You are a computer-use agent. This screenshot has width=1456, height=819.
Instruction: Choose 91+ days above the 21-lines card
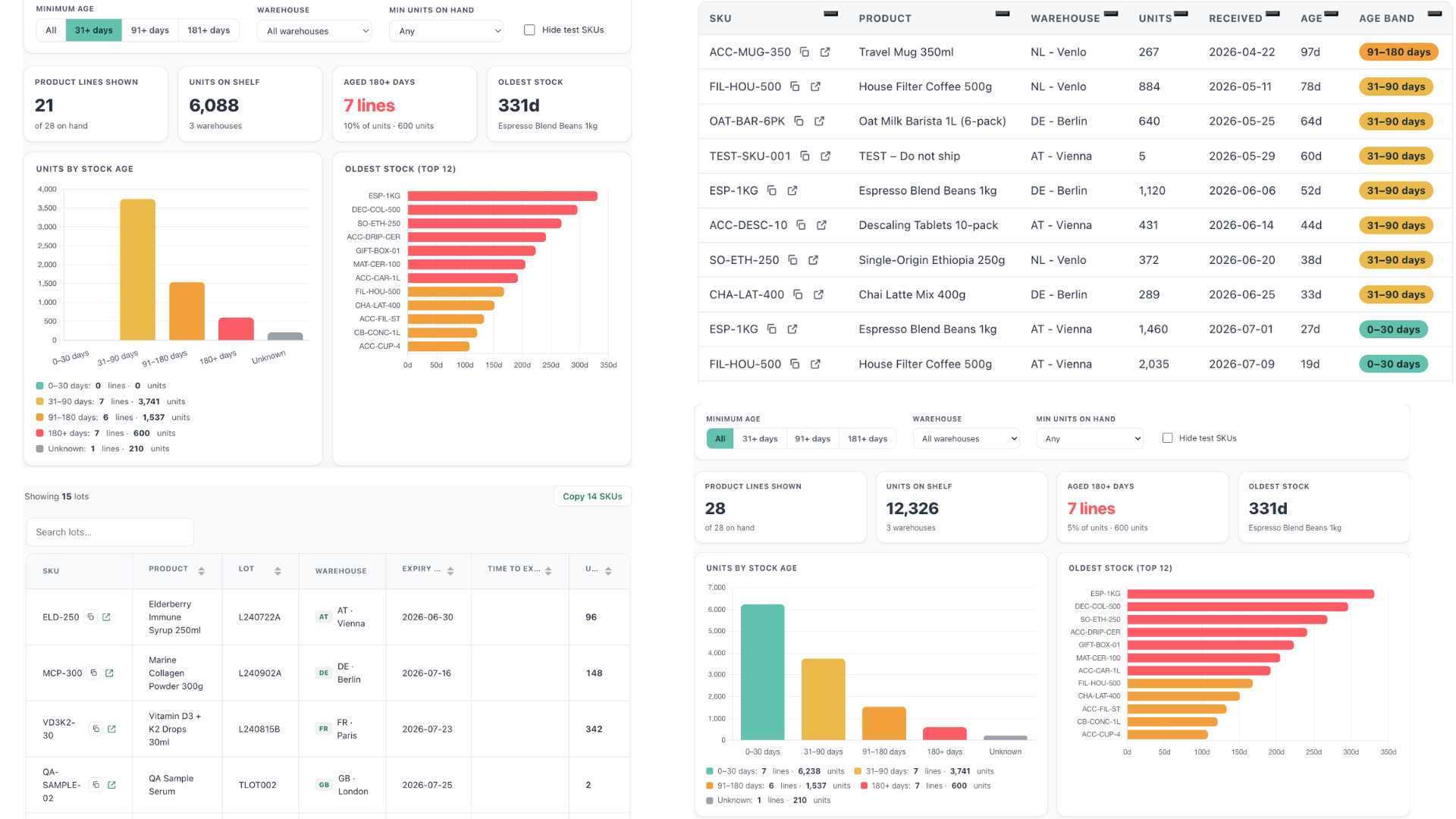tap(150, 30)
